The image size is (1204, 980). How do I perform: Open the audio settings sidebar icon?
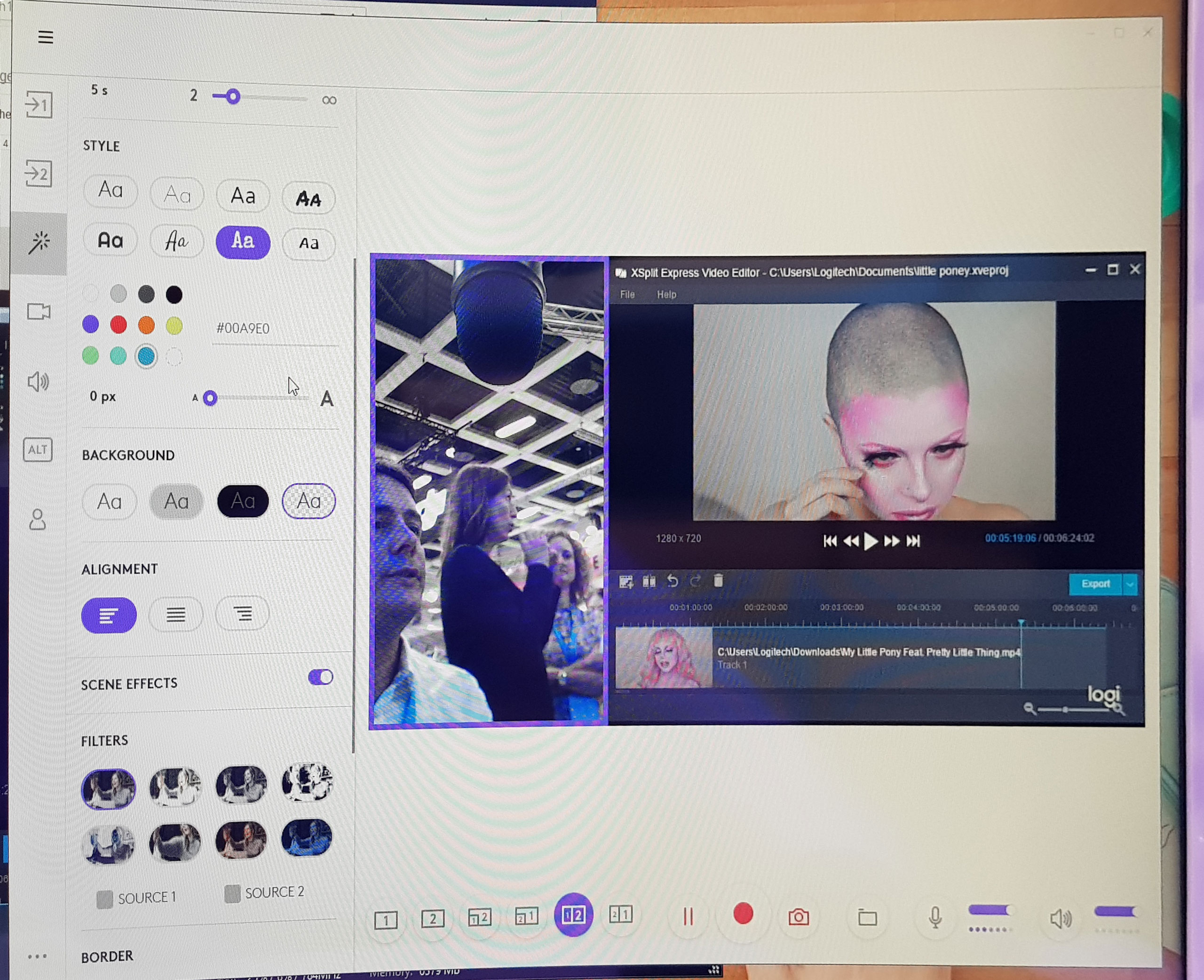[x=38, y=382]
